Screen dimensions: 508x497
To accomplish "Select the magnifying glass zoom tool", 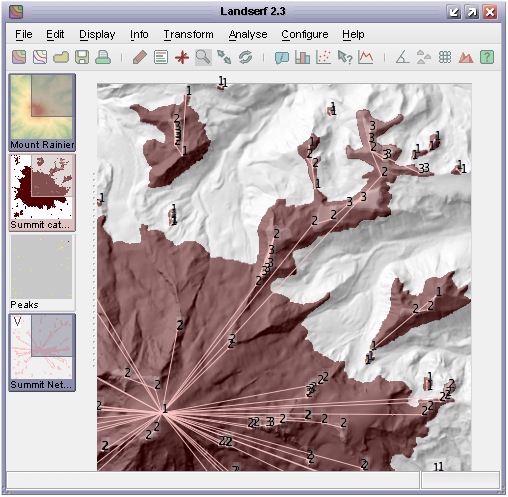I will [203, 57].
